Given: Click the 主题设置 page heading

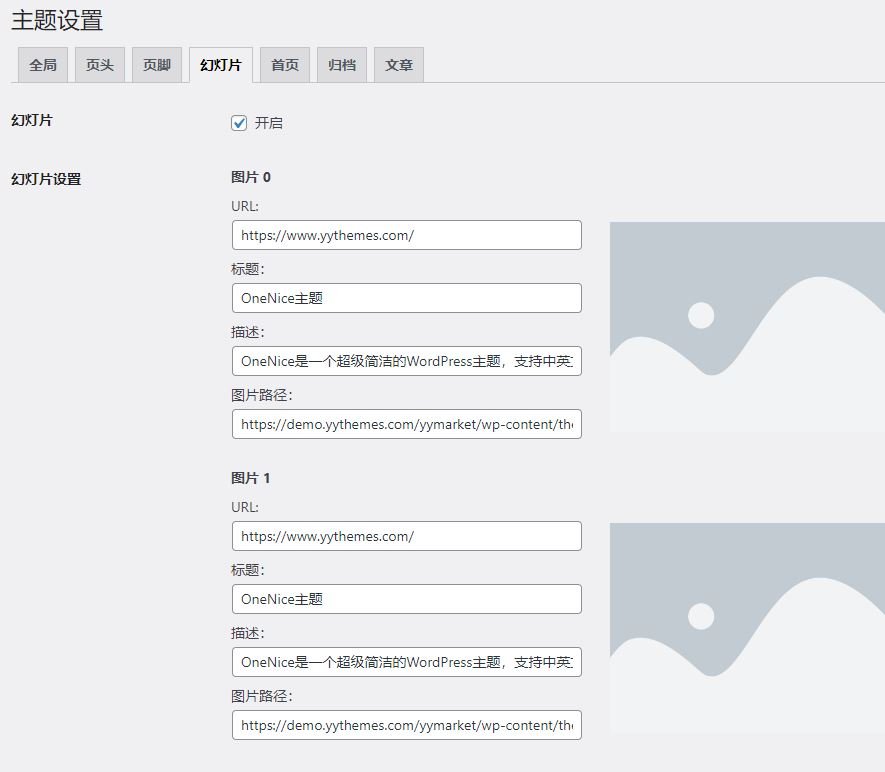Looking at the screenshot, I should (57, 20).
